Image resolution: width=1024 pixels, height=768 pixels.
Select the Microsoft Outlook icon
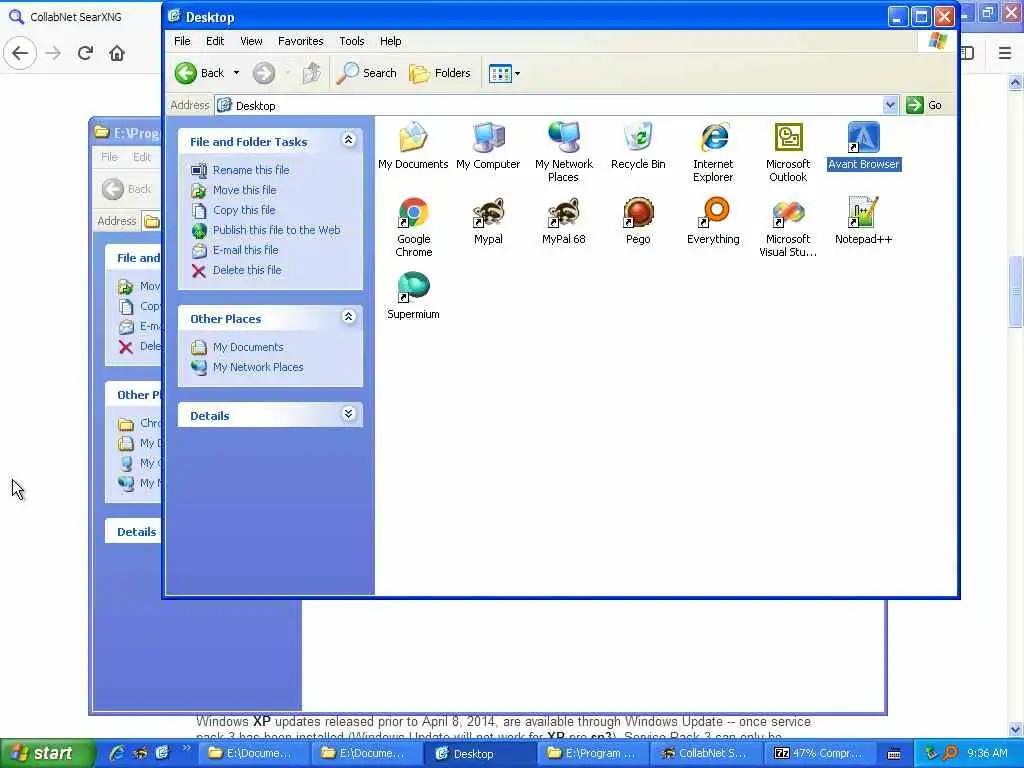click(x=788, y=152)
